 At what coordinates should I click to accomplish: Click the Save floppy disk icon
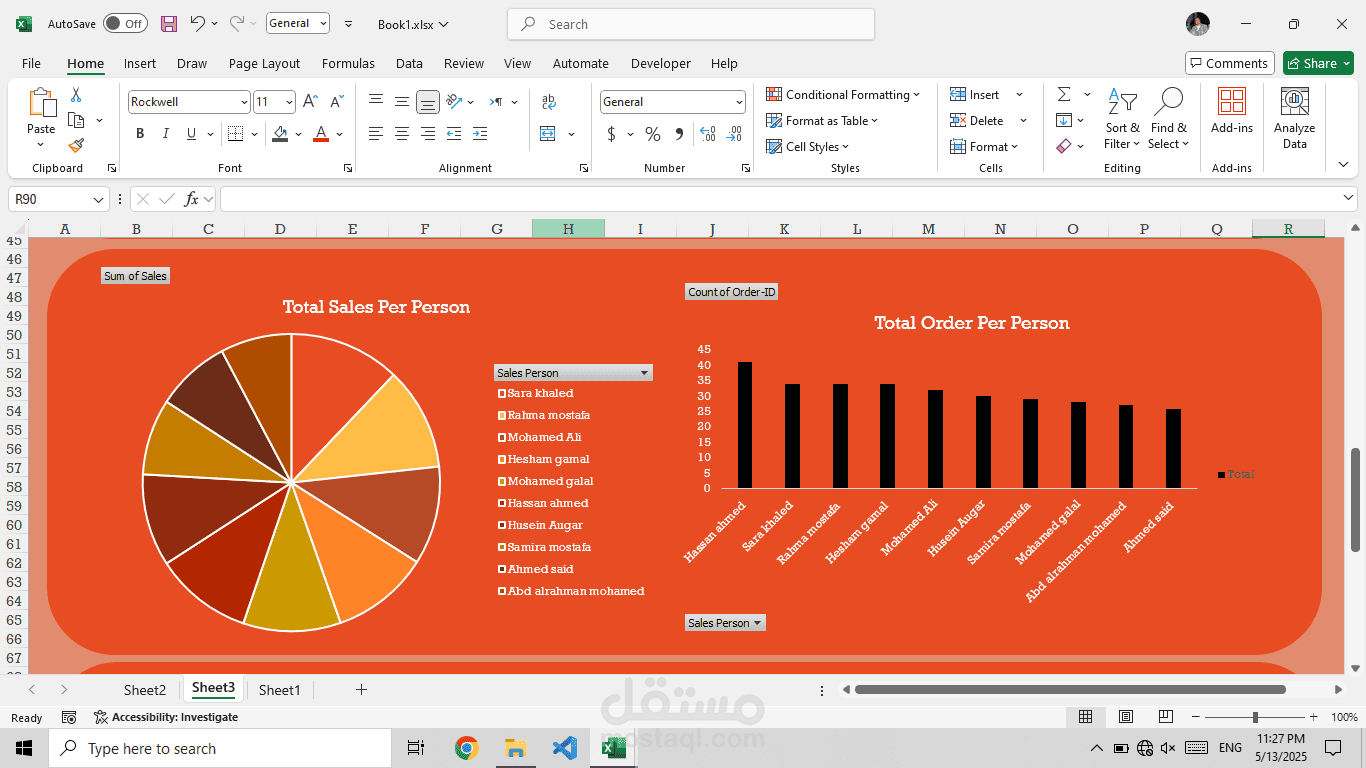[x=169, y=24]
